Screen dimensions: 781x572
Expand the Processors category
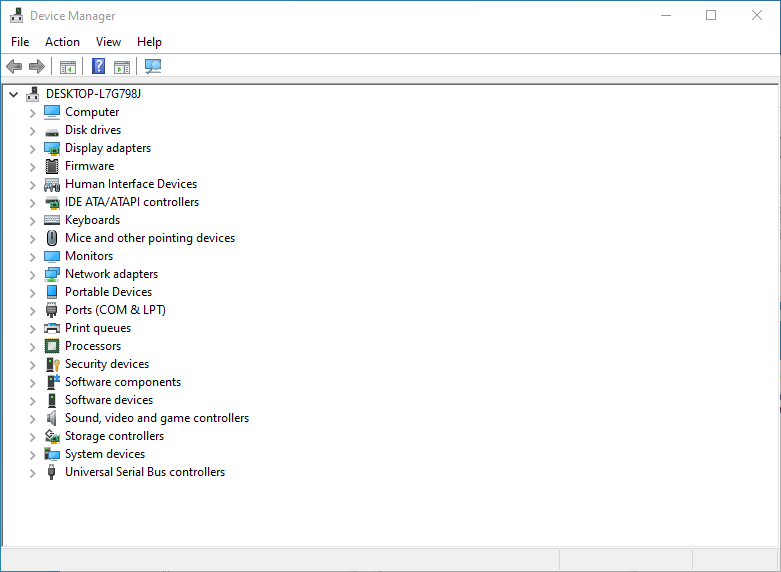pyautogui.click(x=32, y=347)
